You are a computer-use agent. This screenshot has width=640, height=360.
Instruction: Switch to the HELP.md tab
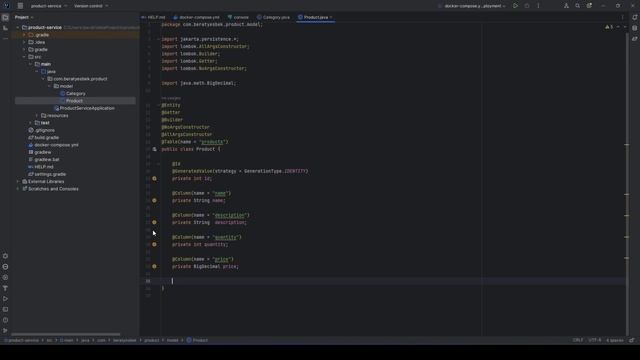153,18
